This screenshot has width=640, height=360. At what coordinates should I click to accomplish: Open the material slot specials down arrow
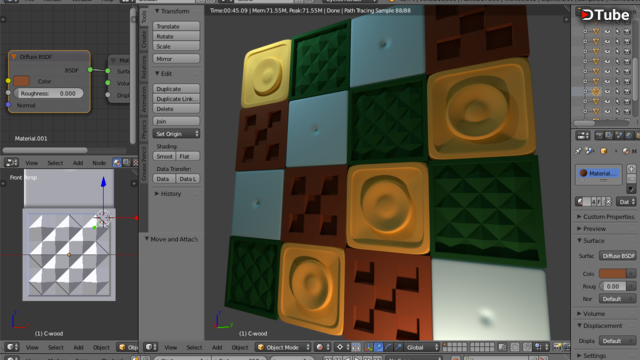631,189
